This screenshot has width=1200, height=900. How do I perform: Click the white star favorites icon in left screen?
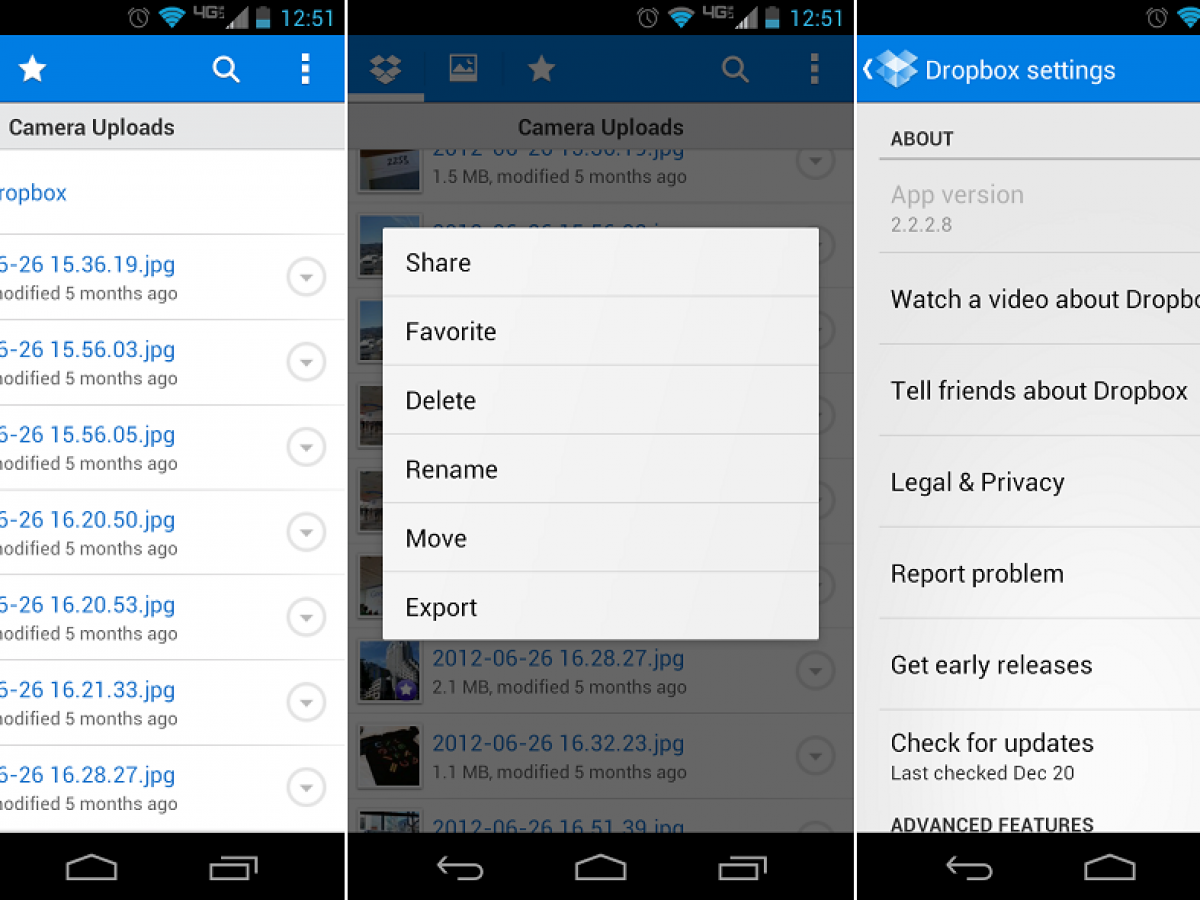(33, 69)
